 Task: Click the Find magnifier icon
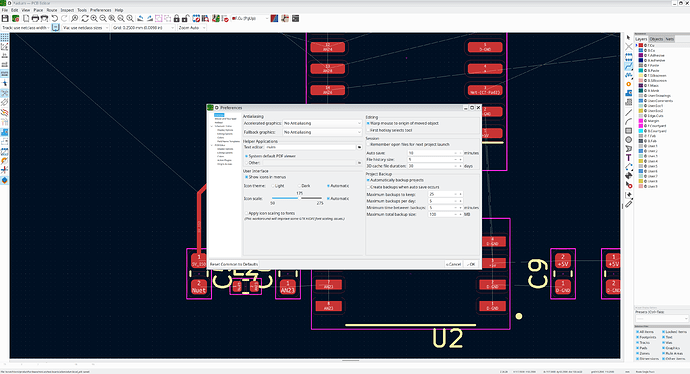74,18
